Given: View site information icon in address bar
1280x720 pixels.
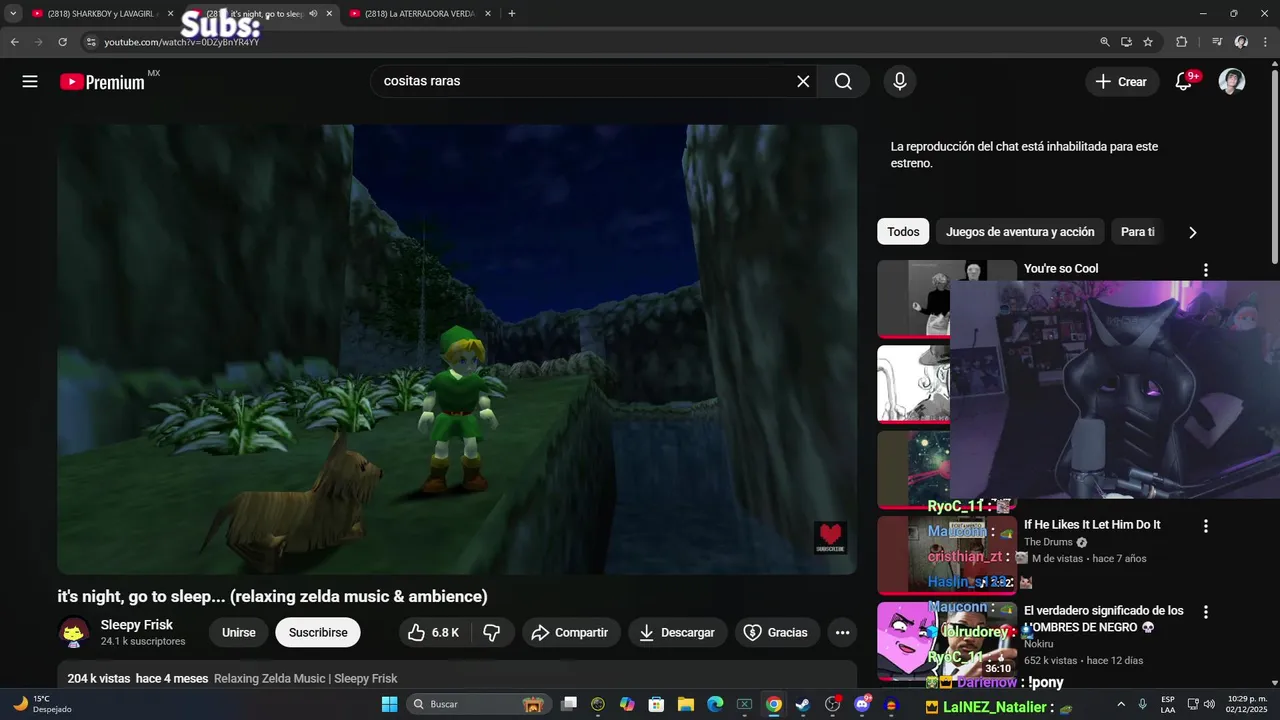Looking at the screenshot, I should pos(90,42).
